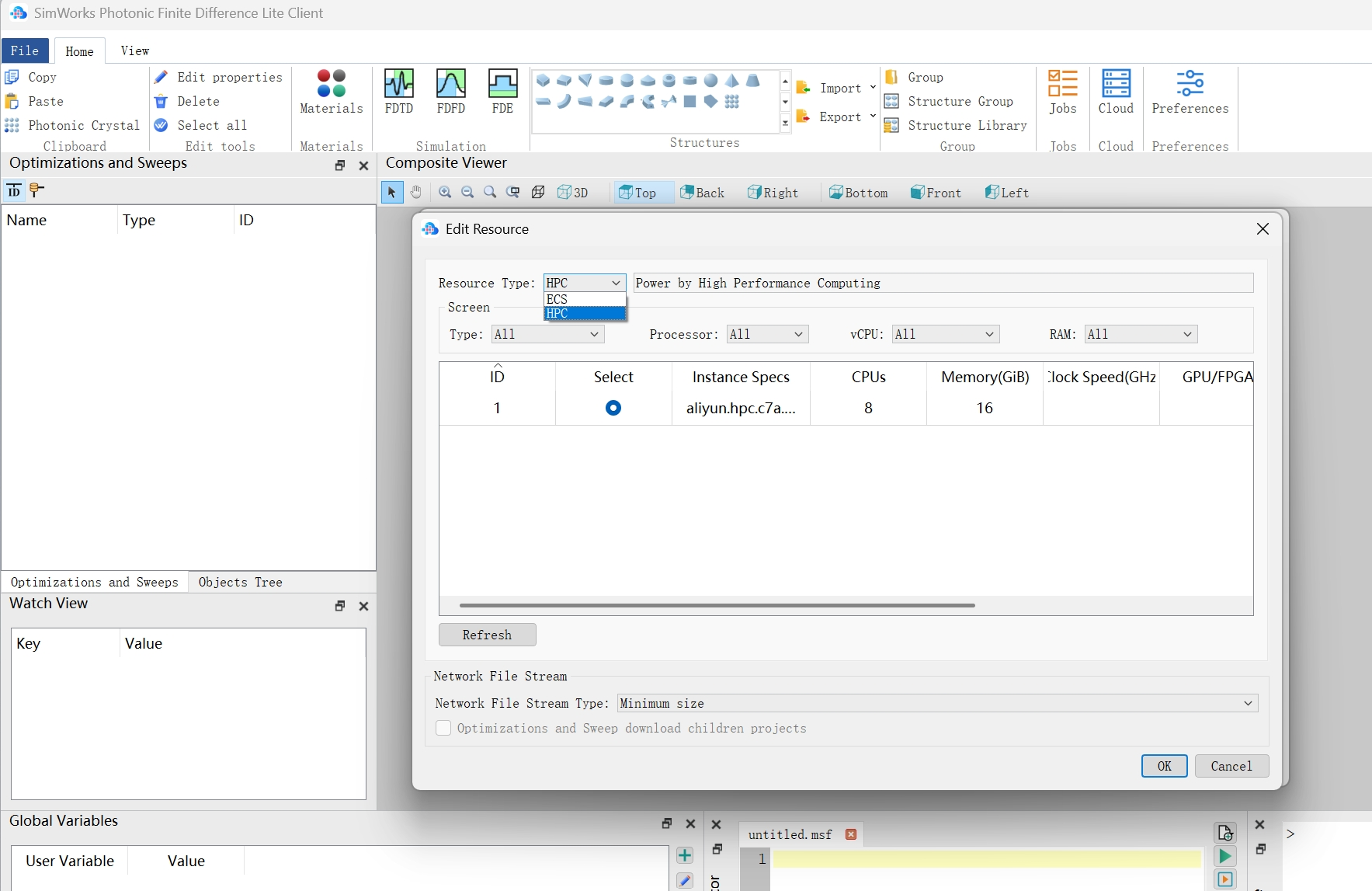This screenshot has height=891, width=1372.
Task: Click the Structure Group button
Action: [x=949, y=101]
